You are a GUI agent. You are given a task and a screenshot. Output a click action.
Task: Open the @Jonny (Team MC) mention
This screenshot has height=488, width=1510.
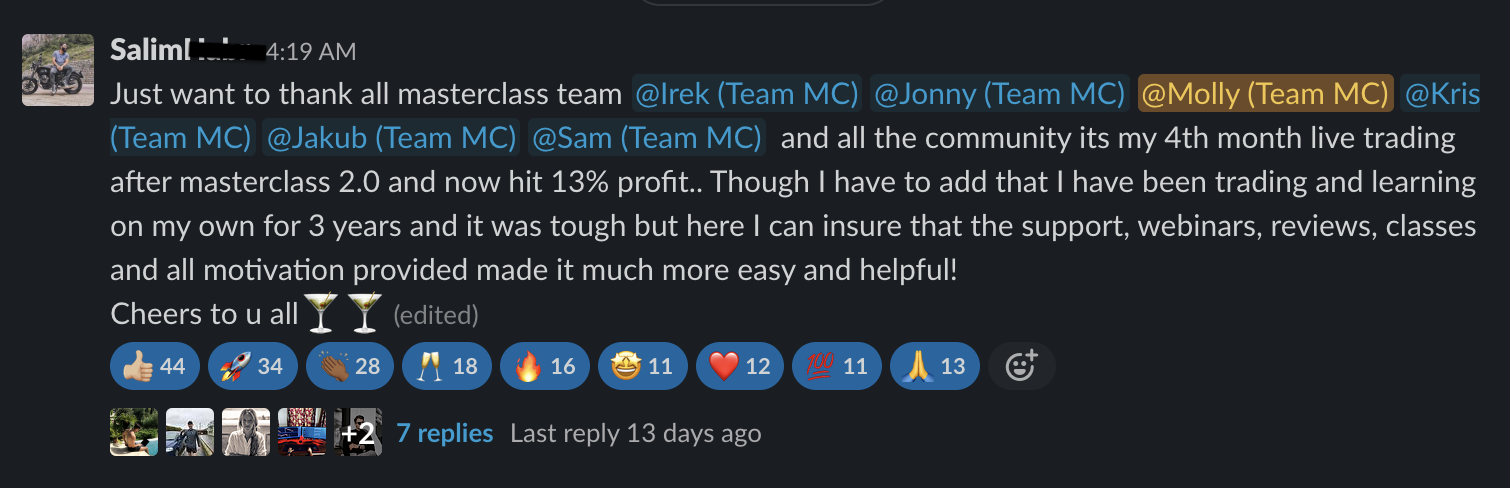(x=1000, y=94)
